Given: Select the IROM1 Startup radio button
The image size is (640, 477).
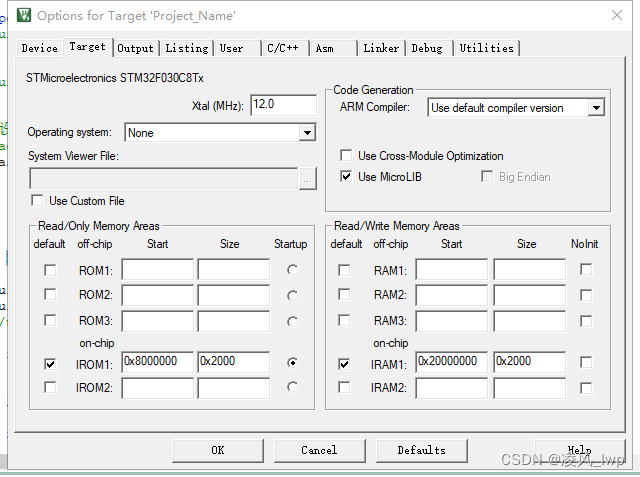Looking at the screenshot, I should coord(292,362).
